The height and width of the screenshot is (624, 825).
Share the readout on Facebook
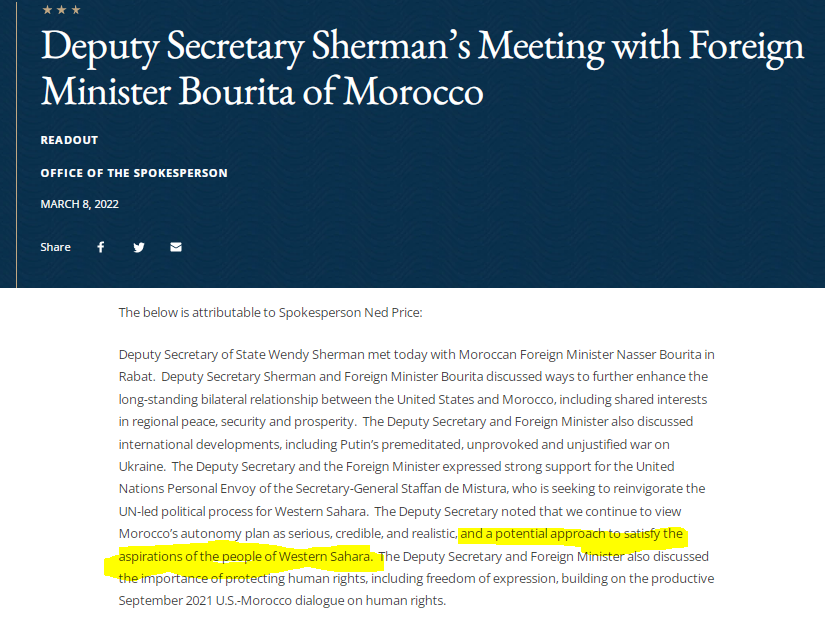coord(101,247)
